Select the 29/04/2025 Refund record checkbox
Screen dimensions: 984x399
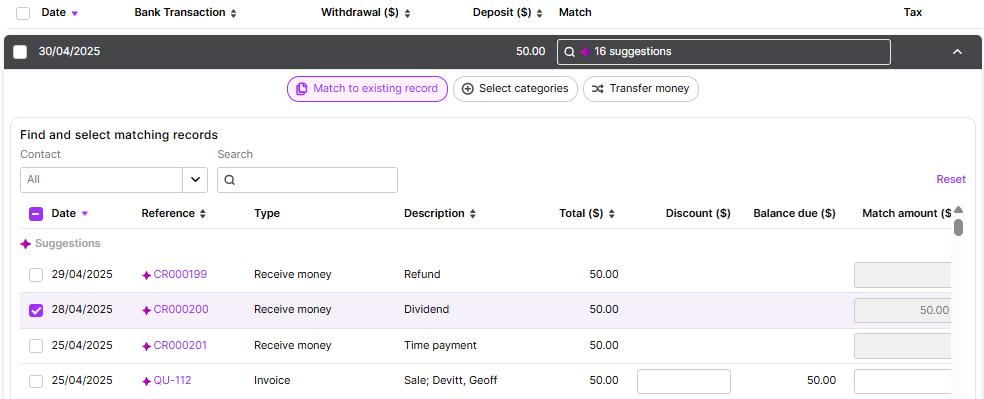[x=36, y=275]
